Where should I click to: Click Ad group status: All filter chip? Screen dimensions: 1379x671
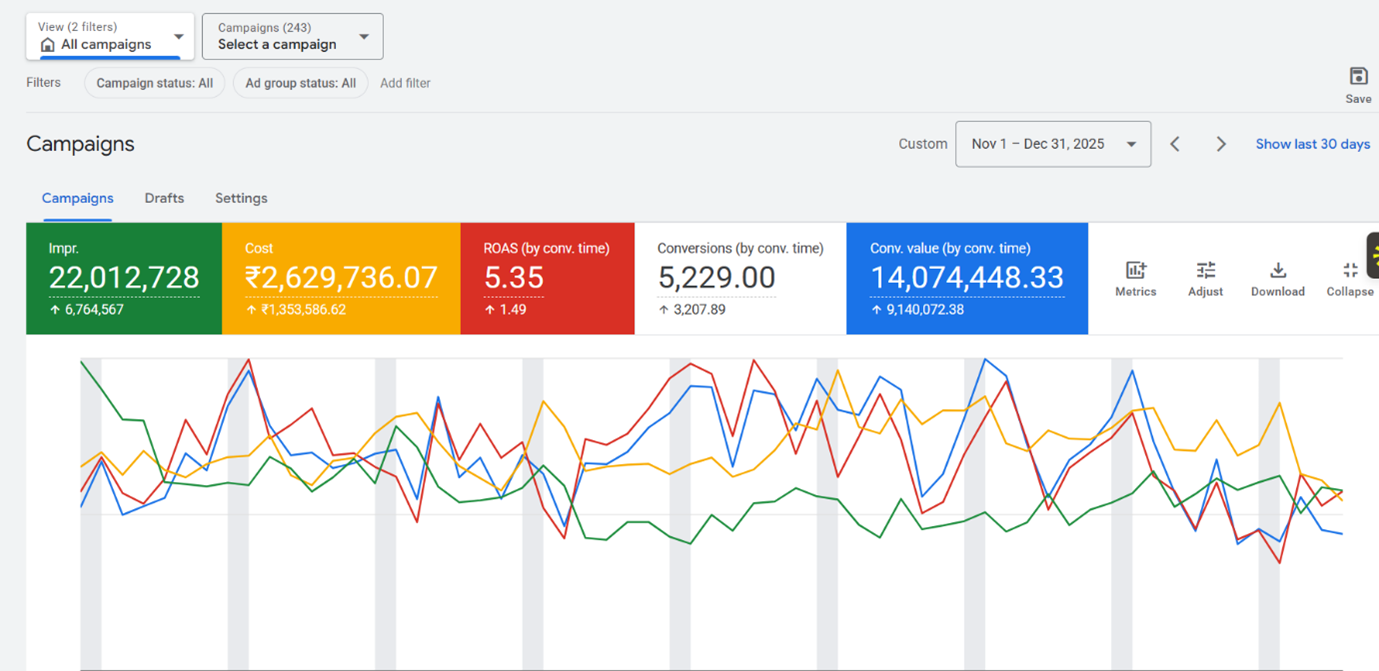click(x=300, y=83)
